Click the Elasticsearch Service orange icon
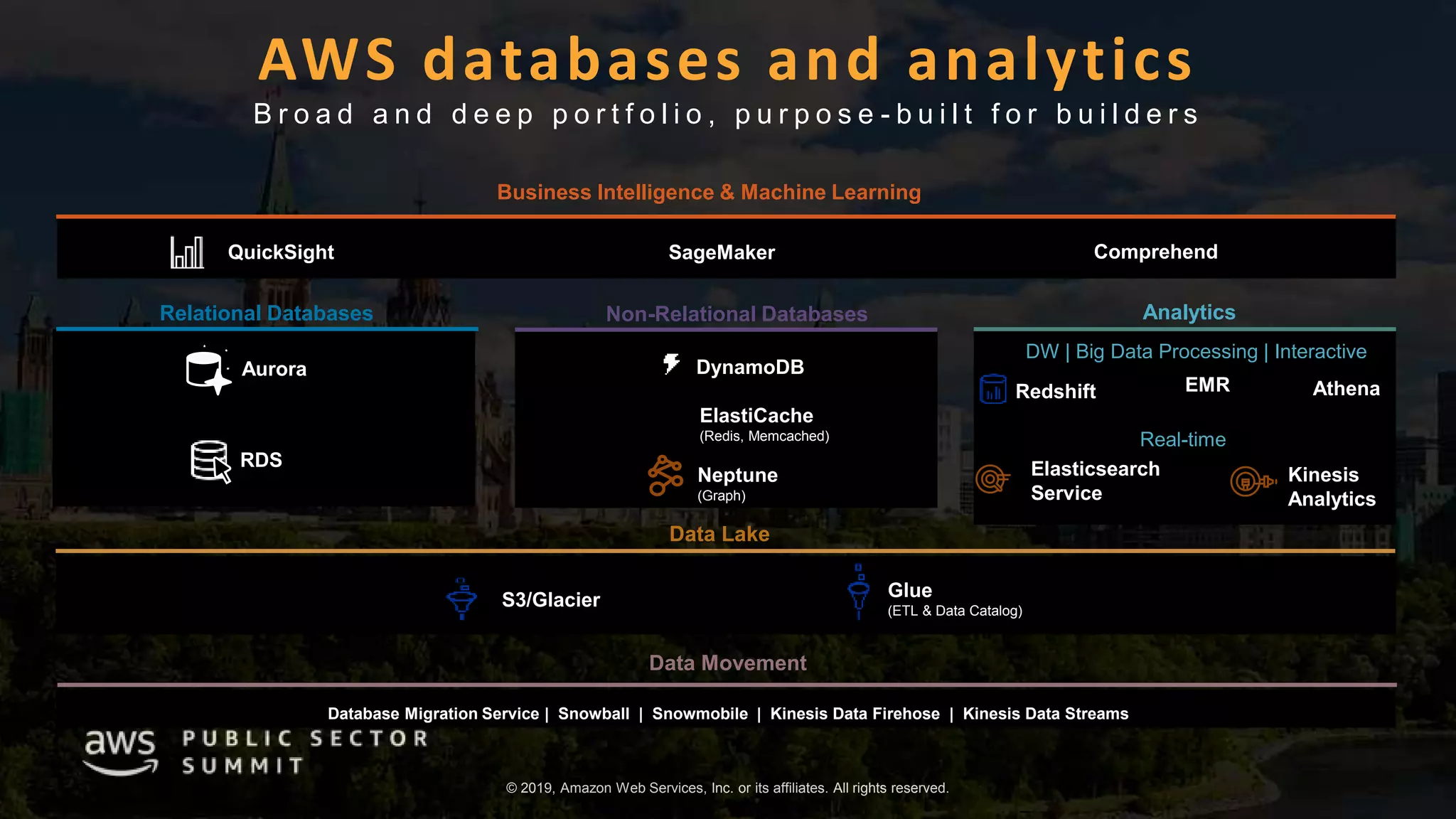This screenshot has height=819, width=1456. [992, 478]
